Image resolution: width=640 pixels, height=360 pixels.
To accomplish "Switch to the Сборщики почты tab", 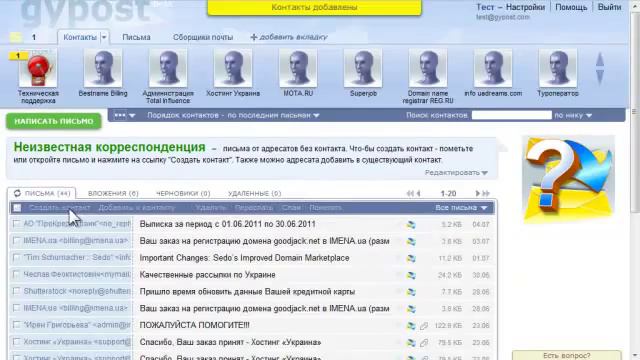I will (x=203, y=37).
